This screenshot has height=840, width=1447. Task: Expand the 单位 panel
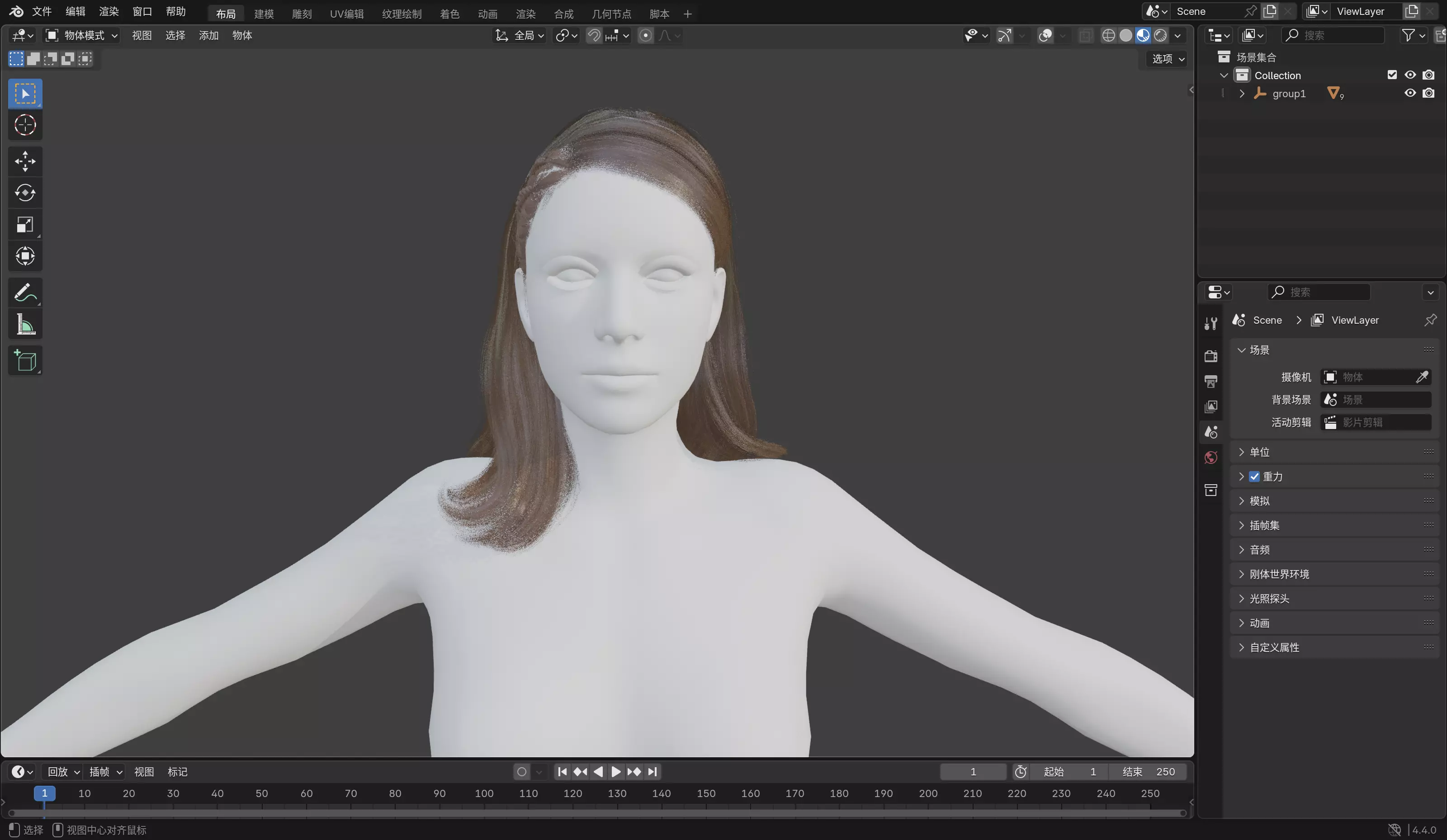1334,452
